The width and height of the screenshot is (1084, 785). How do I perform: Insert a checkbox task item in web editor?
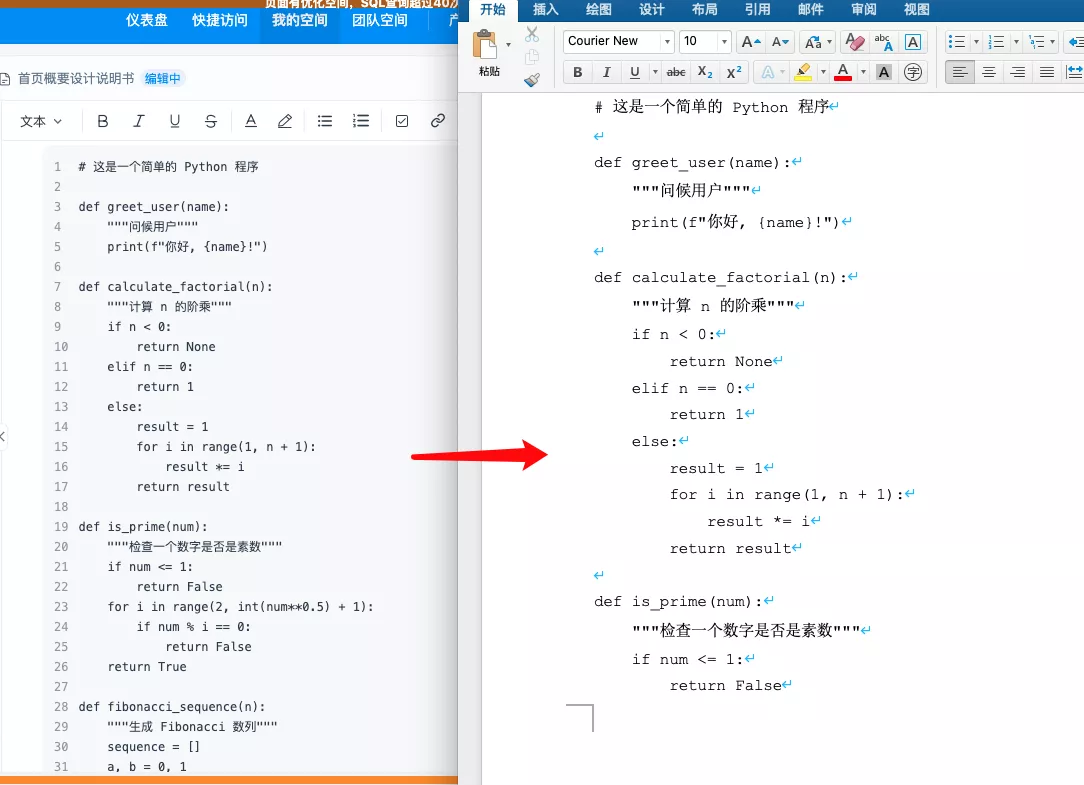[x=402, y=121]
